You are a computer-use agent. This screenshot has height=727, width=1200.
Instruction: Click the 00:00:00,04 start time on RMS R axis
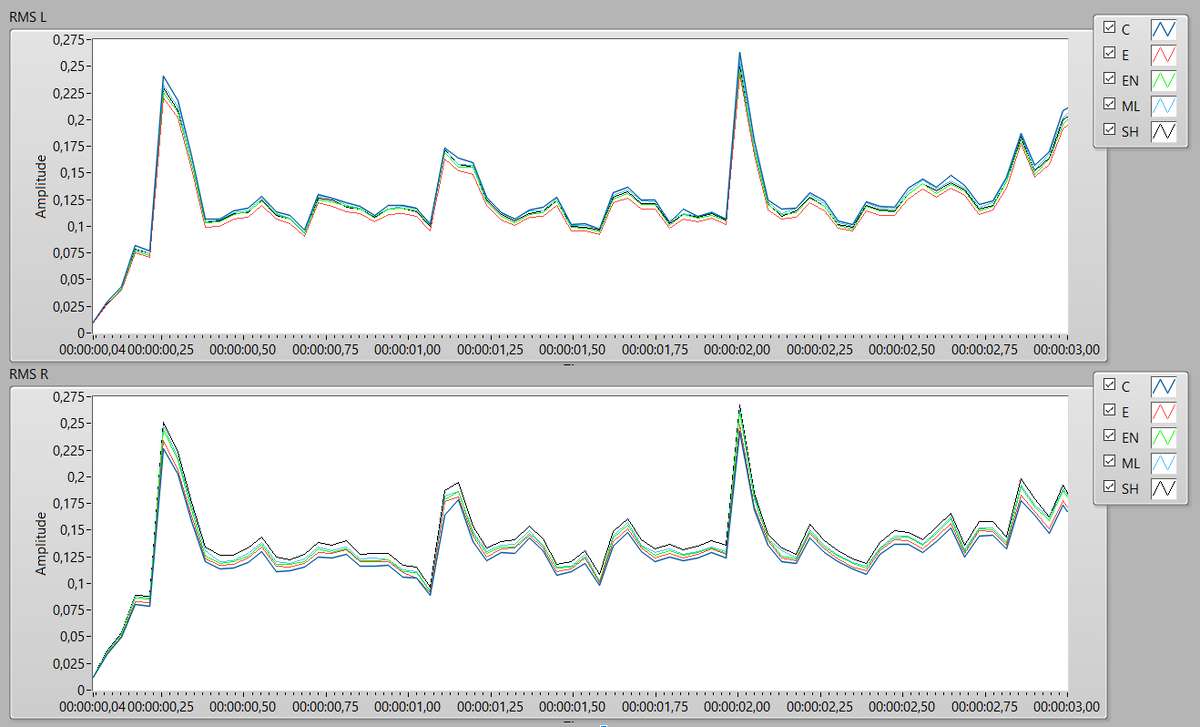tap(92, 707)
